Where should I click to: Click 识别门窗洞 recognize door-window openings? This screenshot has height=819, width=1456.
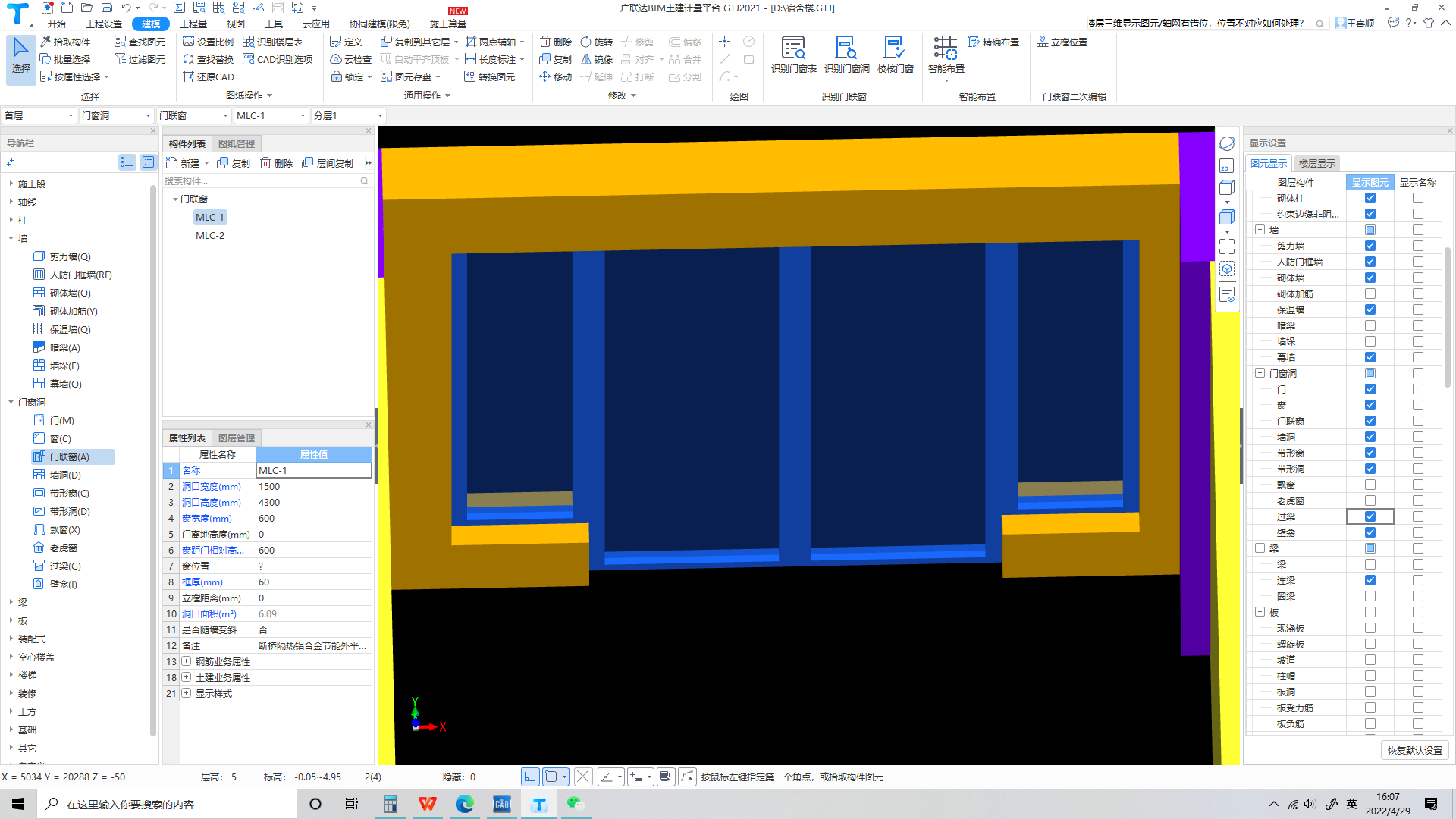click(x=846, y=55)
